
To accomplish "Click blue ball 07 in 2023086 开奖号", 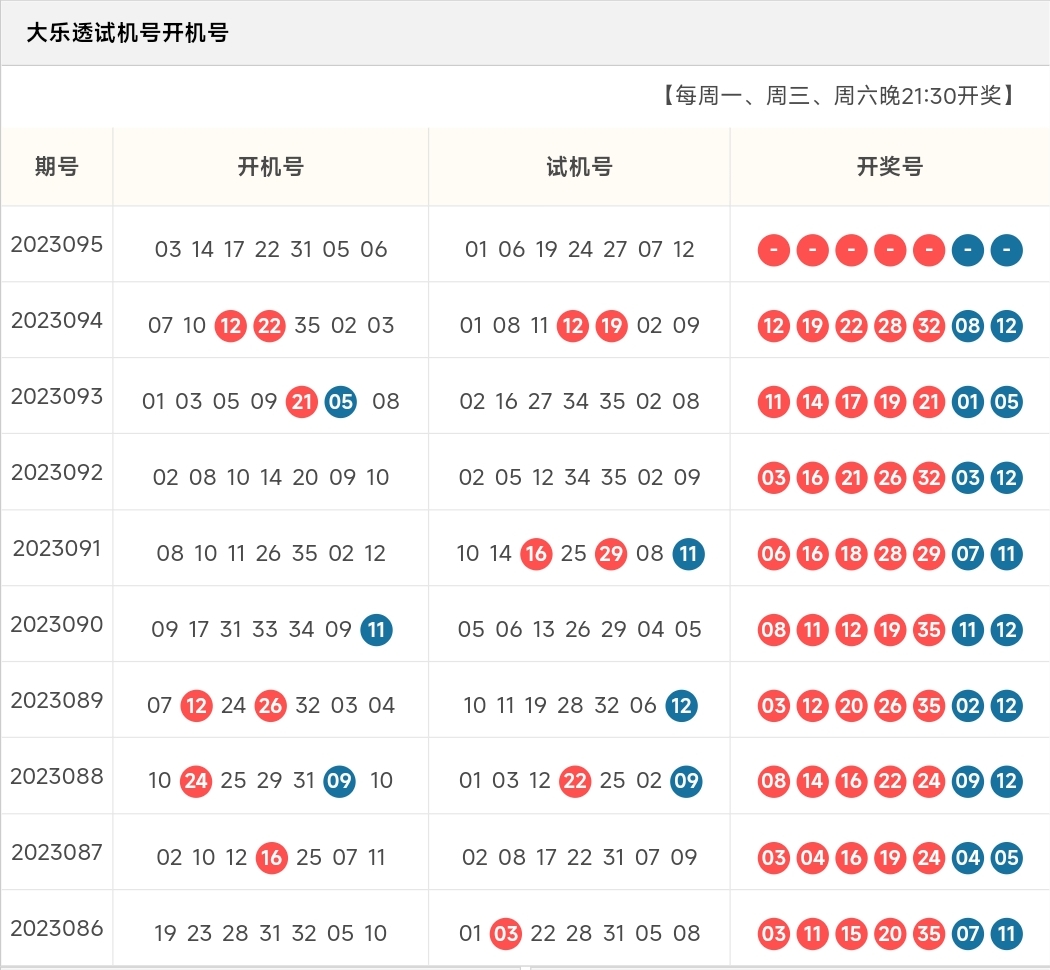I will [968, 934].
